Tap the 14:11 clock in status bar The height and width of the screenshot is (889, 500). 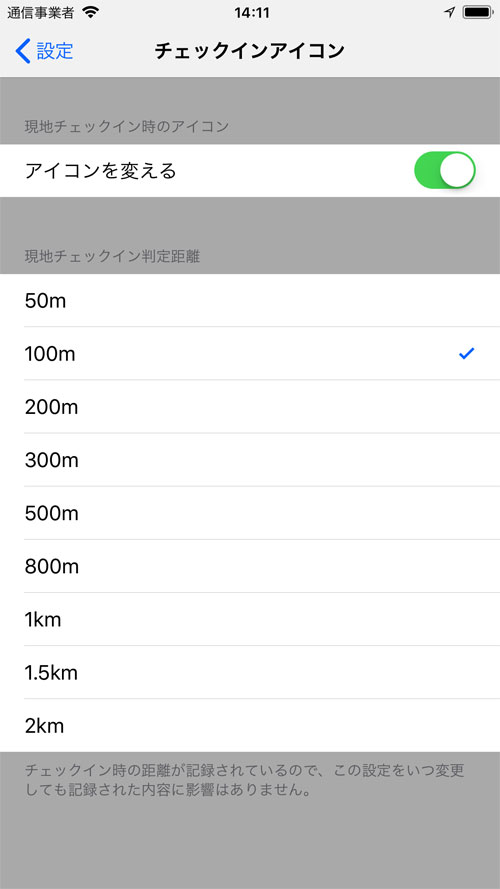point(252,12)
